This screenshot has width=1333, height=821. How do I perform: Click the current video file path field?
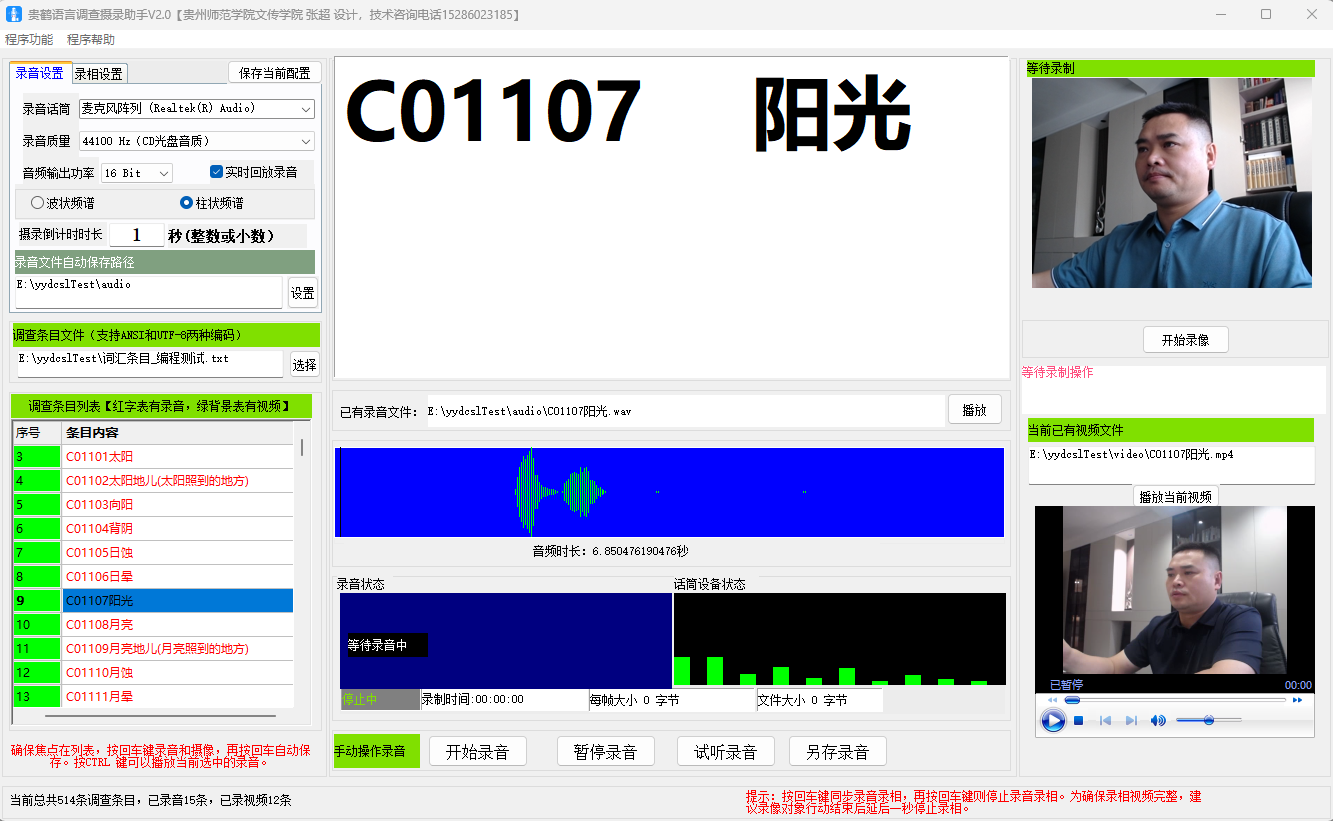coord(1171,463)
